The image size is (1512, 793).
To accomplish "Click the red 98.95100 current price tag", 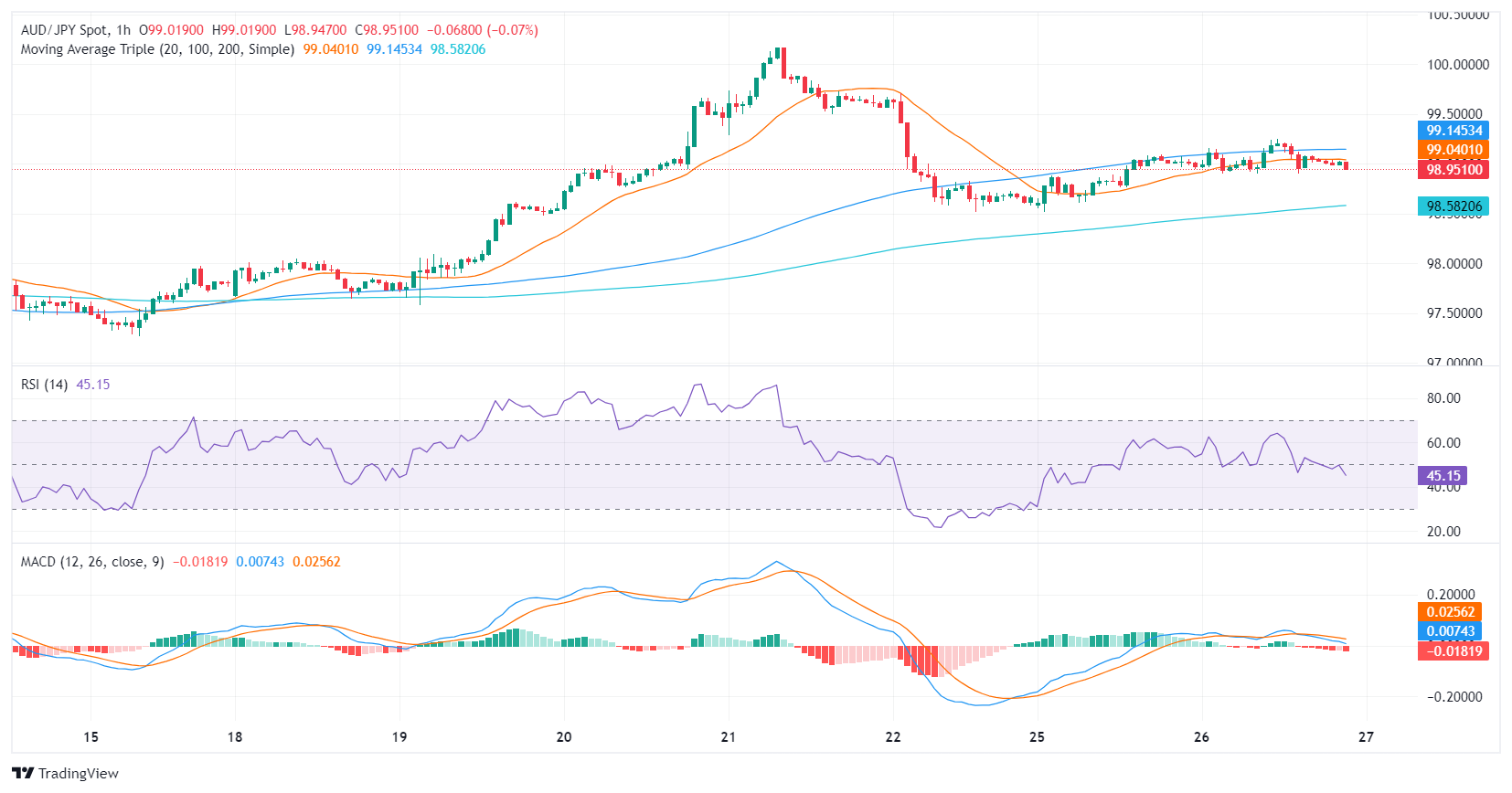I will click(1453, 169).
